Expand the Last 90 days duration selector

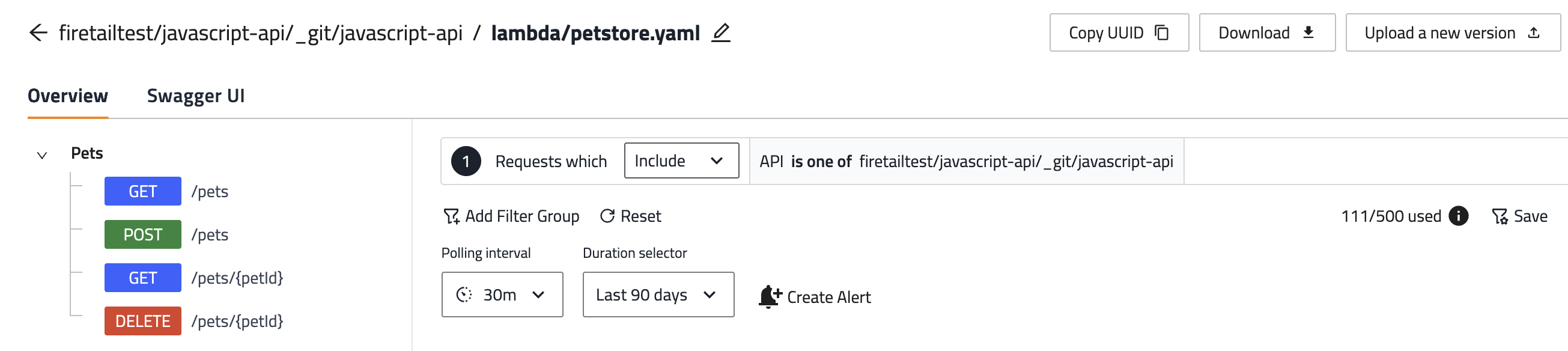[x=657, y=295]
